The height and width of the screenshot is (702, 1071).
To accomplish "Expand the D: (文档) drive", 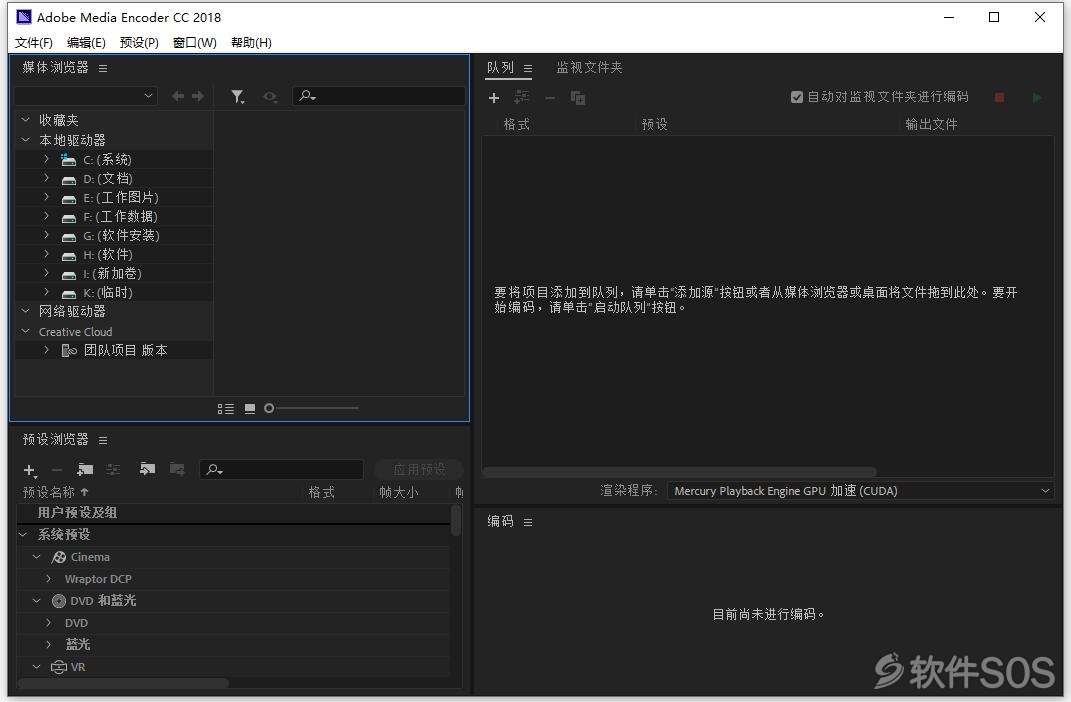I will (46, 178).
